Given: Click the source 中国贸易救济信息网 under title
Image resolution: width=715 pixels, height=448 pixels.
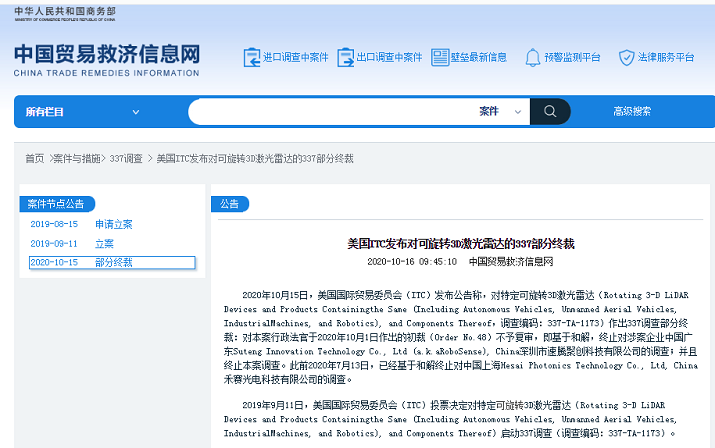Looking at the screenshot, I should point(511,262).
